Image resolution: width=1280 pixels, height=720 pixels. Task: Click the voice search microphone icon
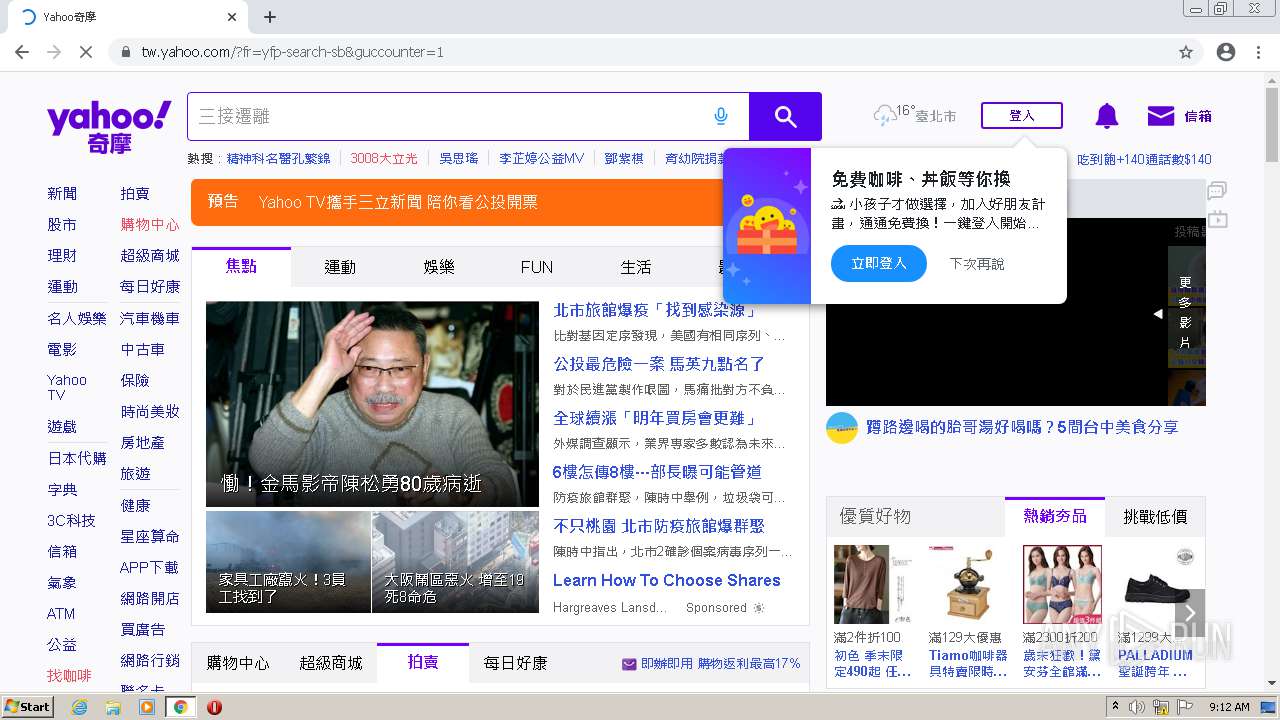point(721,117)
